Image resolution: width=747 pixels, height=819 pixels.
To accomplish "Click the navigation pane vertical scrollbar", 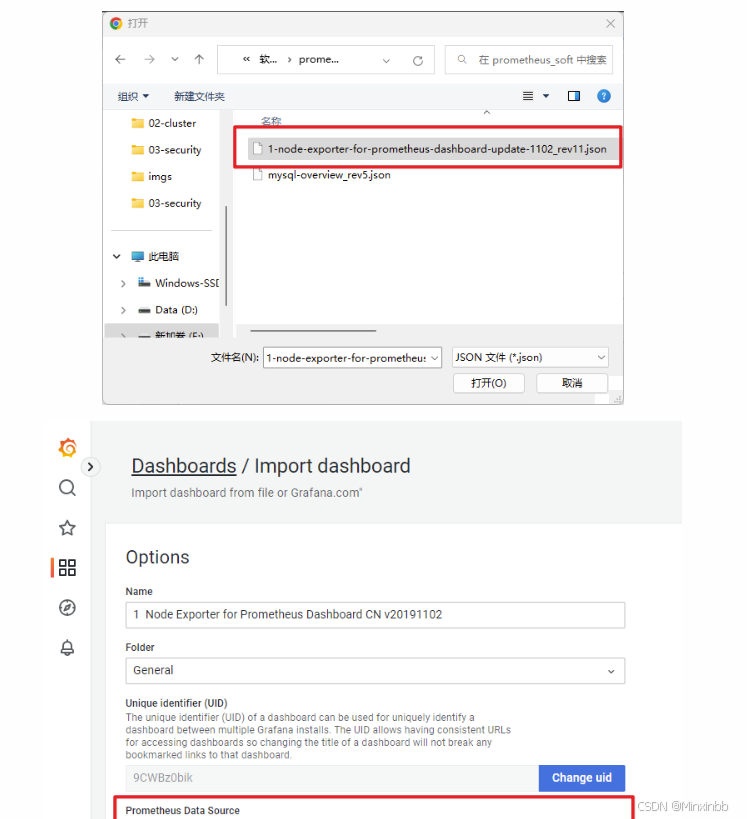I will coord(226,256).
